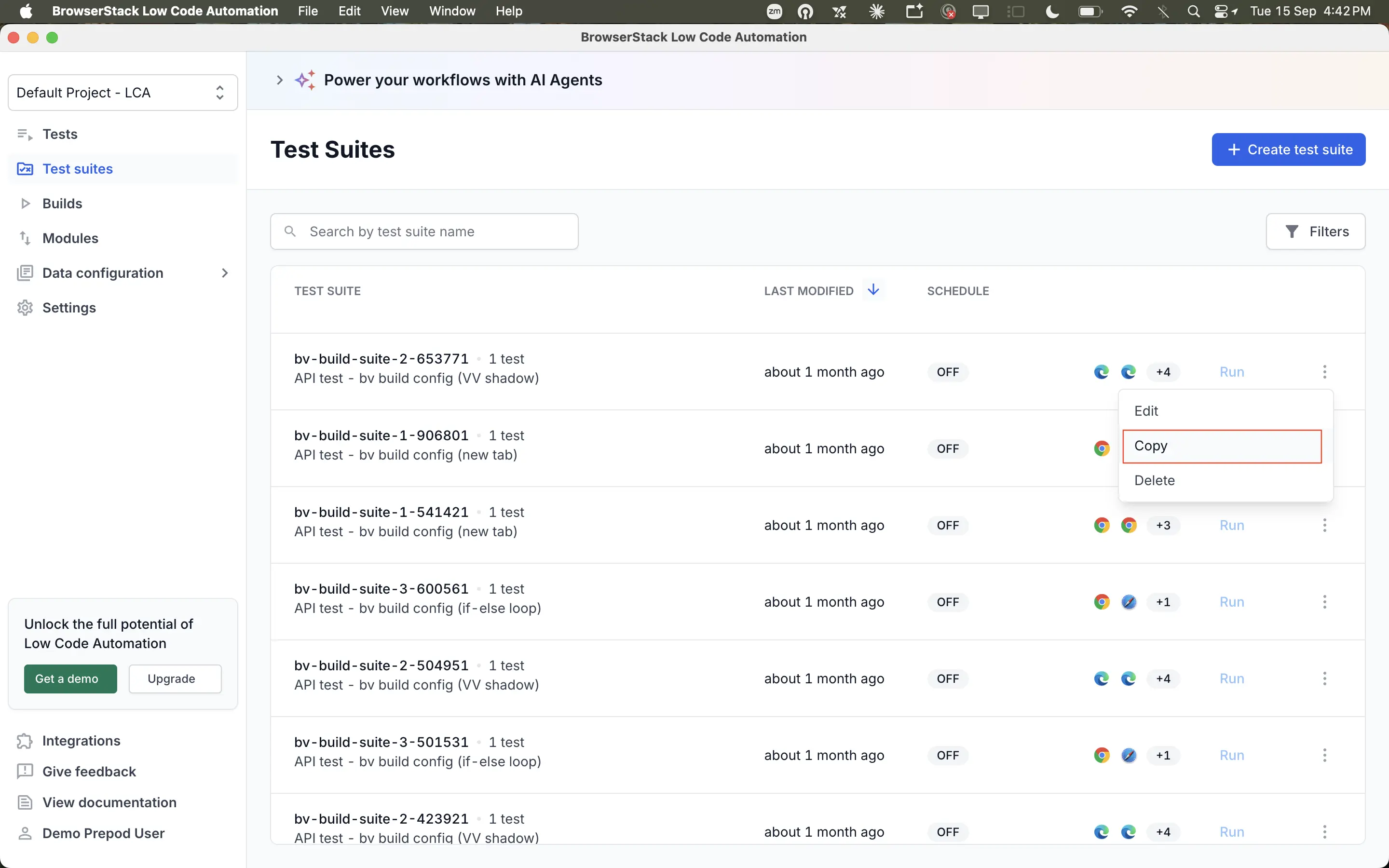Image resolution: width=1389 pixels, height=868 pixels.
Task: Toggle schedule OFF for bv-build-suite-3-600561
Action: (x=948, y=602)
